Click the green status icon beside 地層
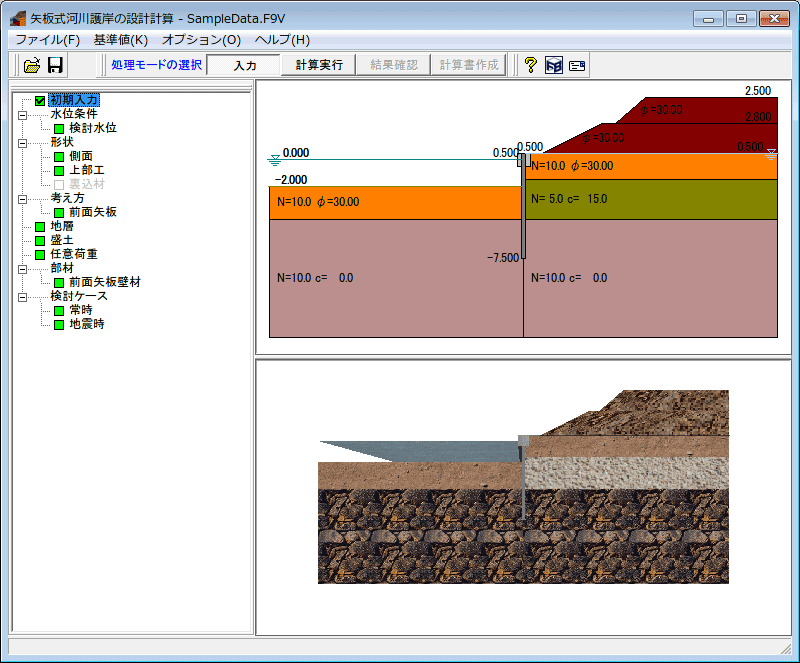The image size is (800, 663). coord(40,227)
